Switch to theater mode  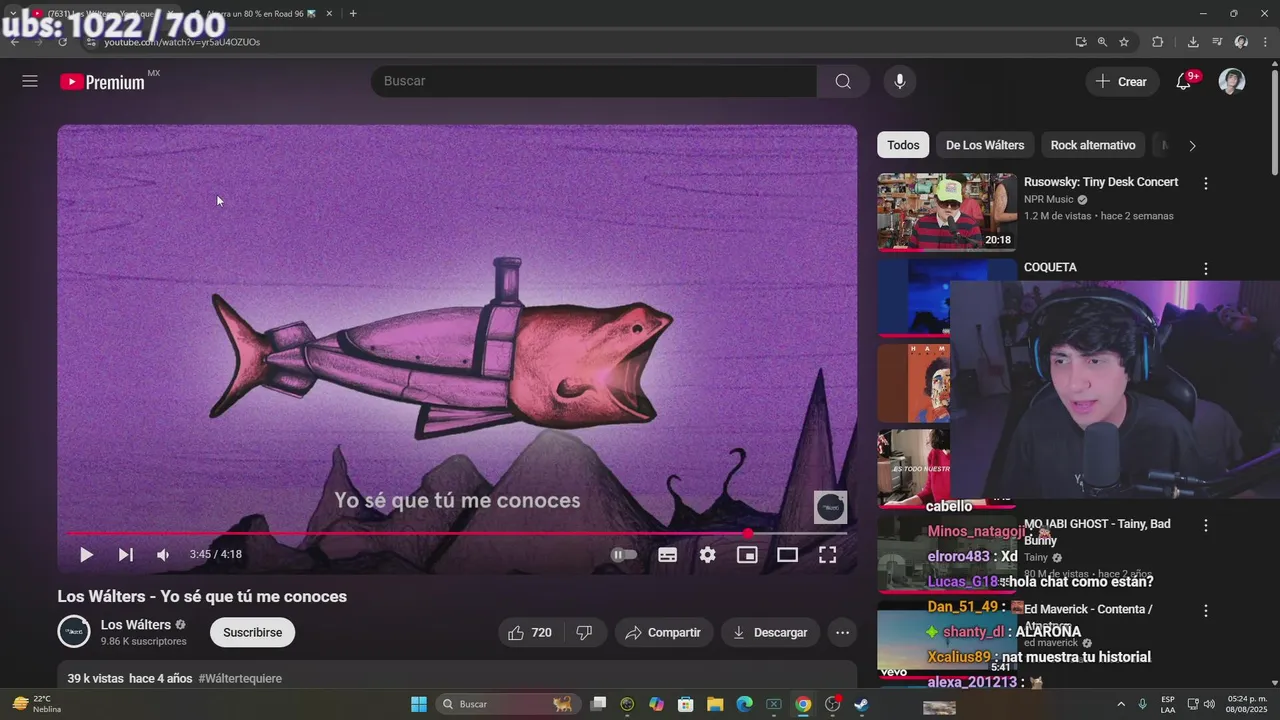(787, 554)
